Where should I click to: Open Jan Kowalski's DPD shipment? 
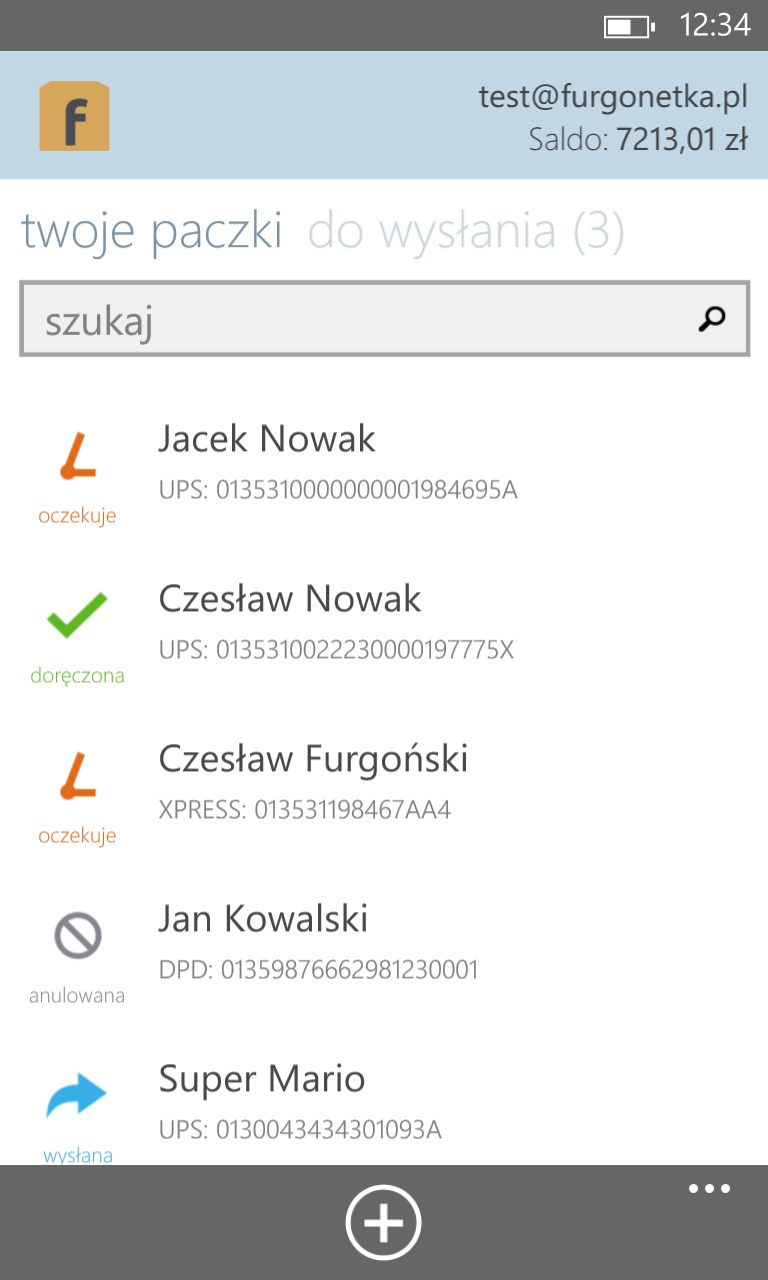click(x=318, y=942)
